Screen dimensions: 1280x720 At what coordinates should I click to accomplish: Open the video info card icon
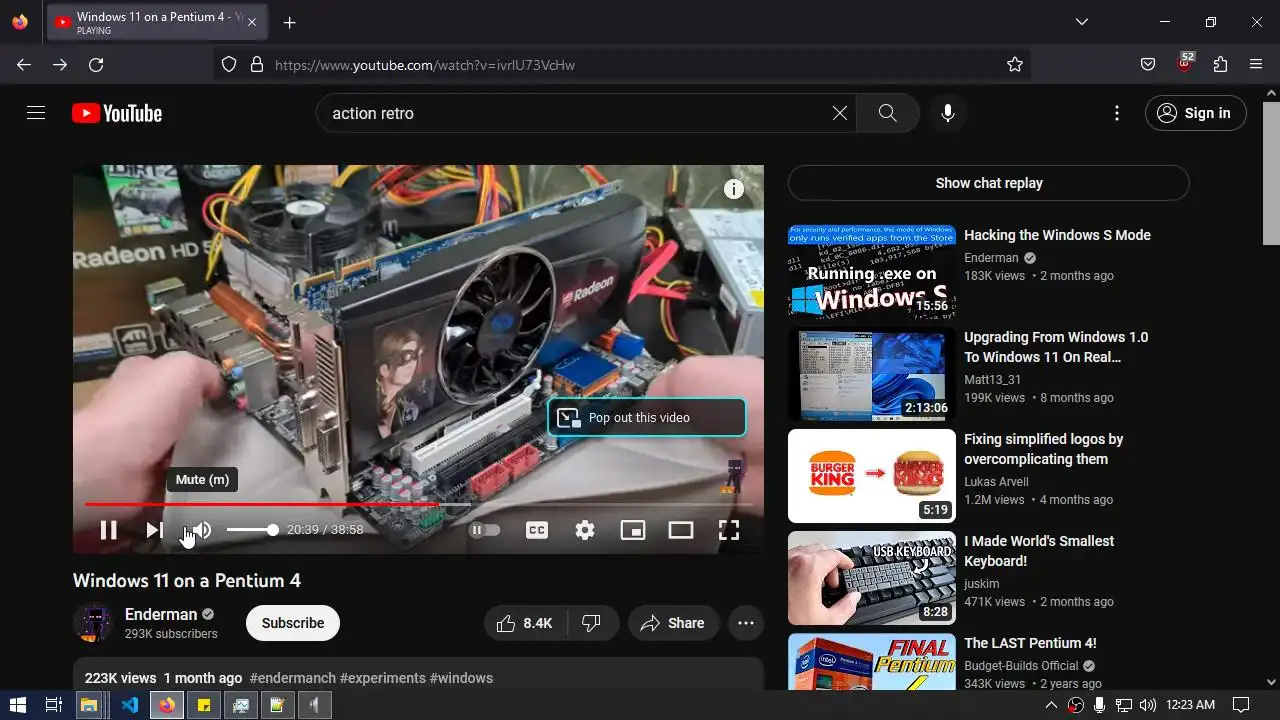tap(734, 189)
